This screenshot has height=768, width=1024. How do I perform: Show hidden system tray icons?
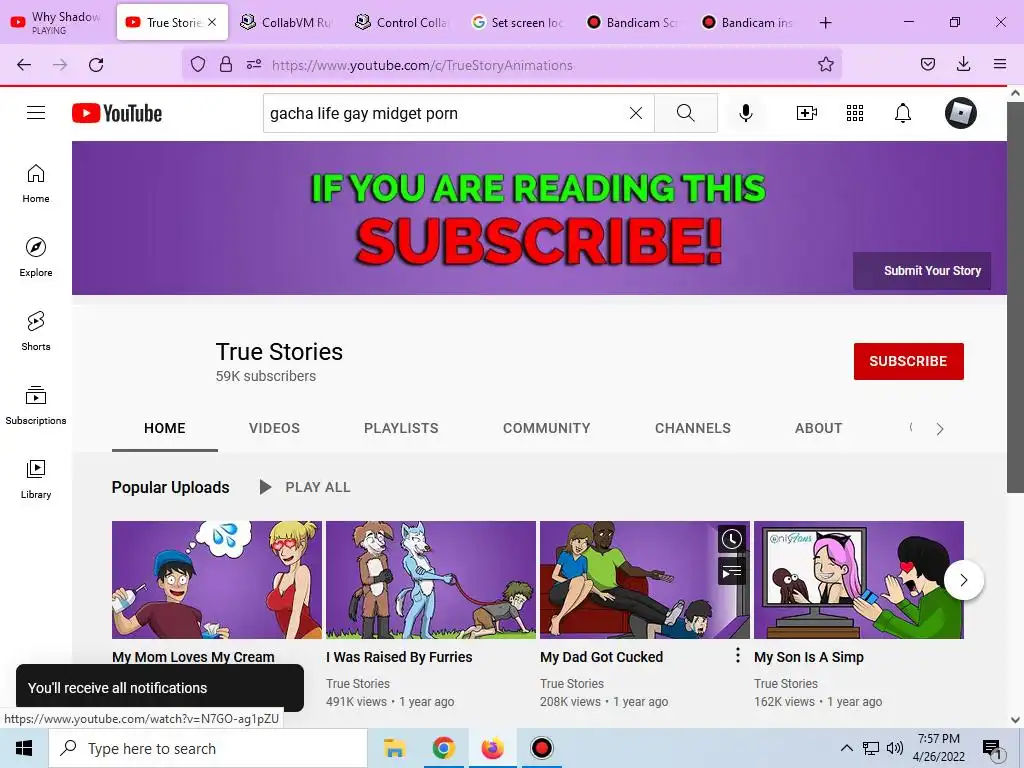[846, 748]
